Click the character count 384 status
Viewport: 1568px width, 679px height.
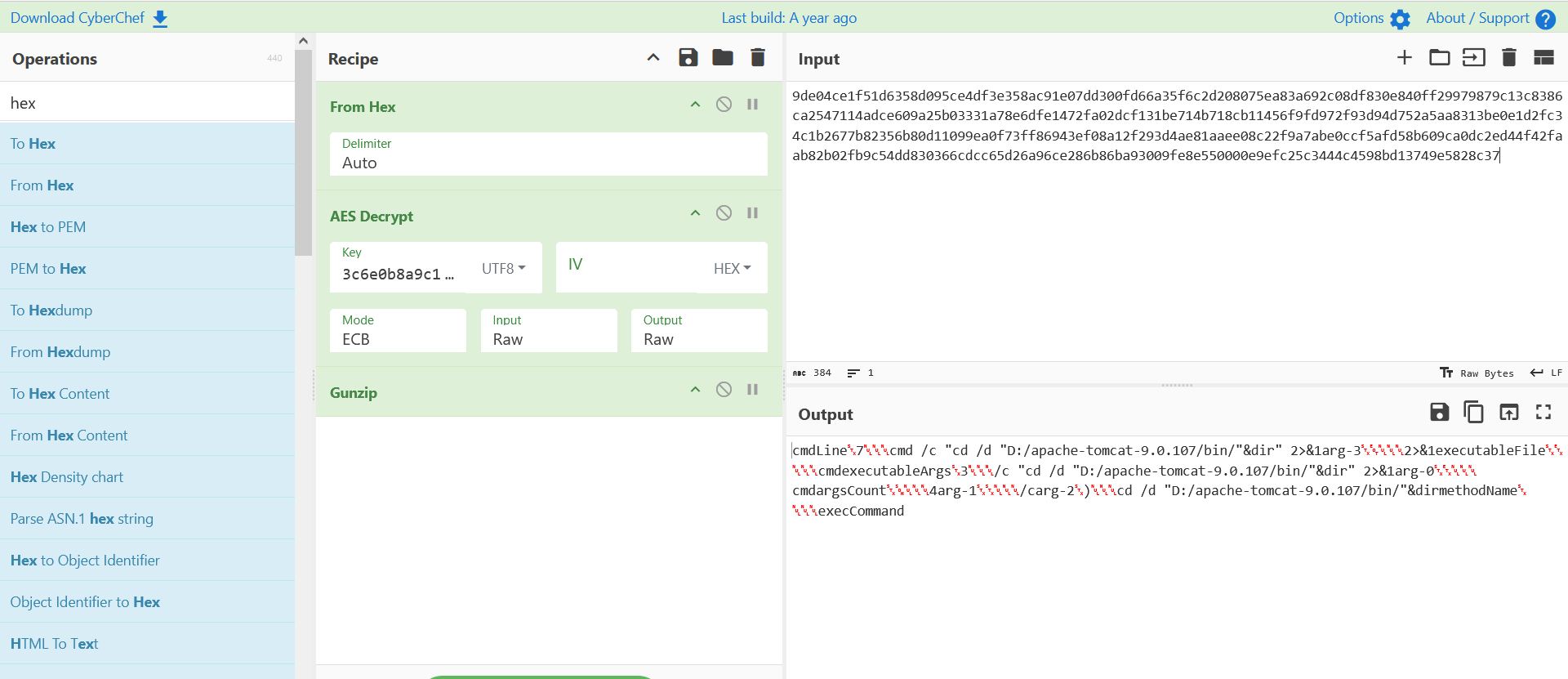click(x=813, y=373)
